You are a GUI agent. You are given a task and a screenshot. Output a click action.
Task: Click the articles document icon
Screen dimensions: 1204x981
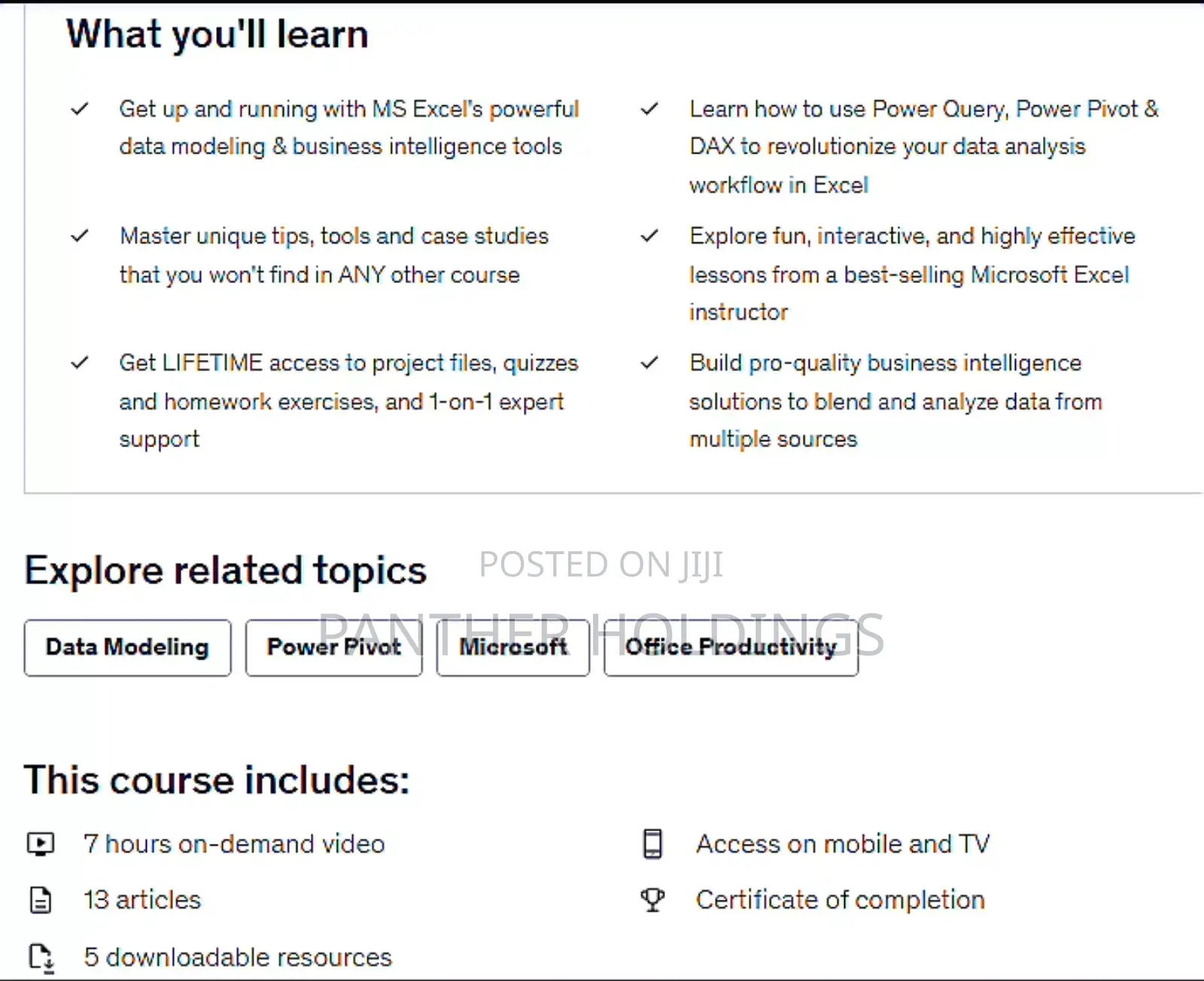click(x=41, y=899)
